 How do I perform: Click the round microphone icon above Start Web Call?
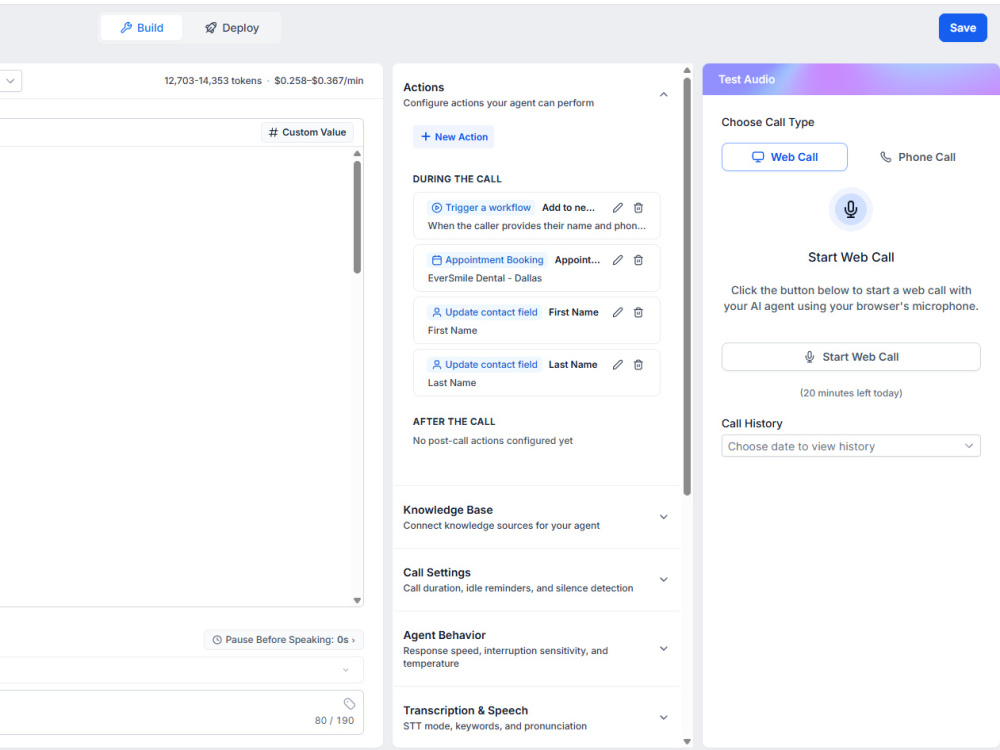850,209
